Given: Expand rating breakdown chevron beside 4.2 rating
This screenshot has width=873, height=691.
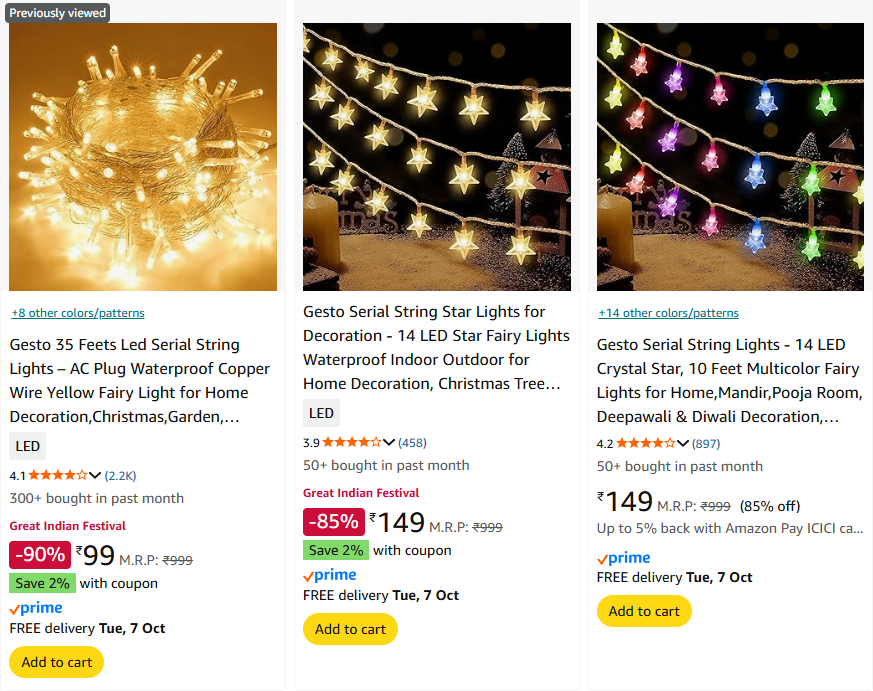Looking at the screenshot, I should click(683, 443).
